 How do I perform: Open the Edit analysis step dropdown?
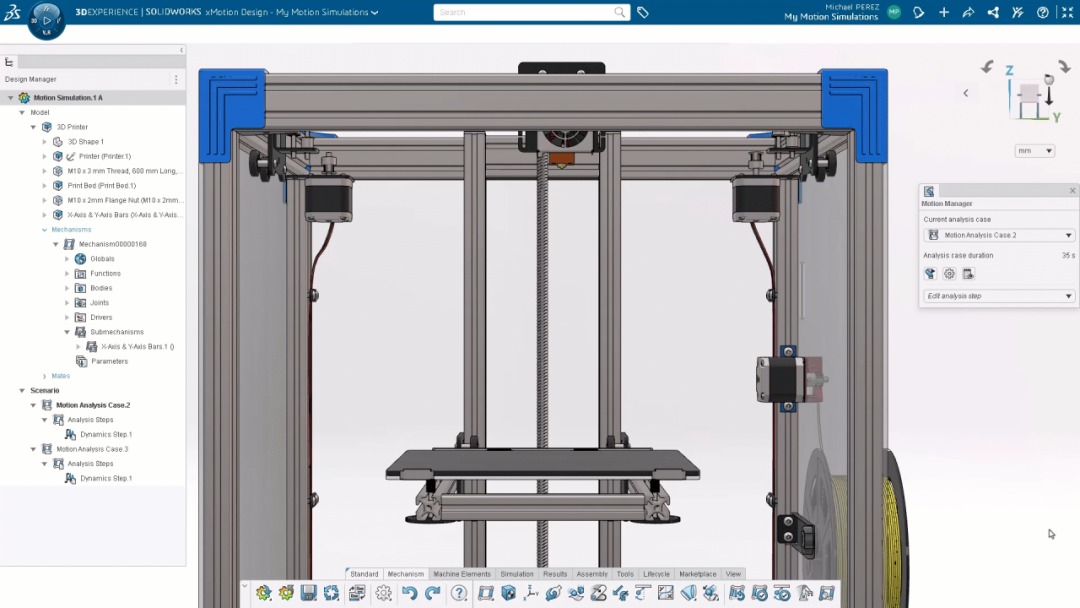tap(998, 296)
